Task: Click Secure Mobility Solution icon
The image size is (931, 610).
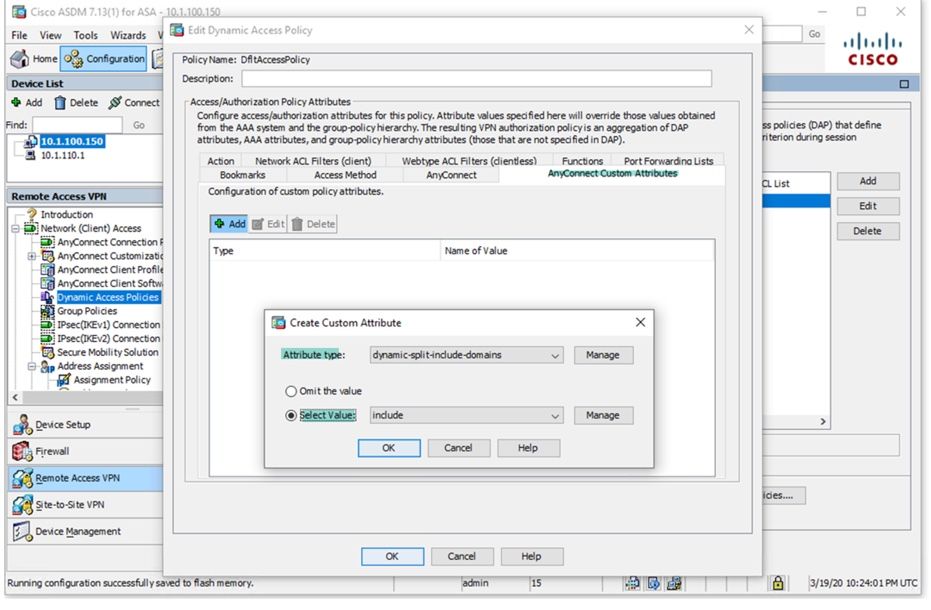Action: (47, 352)
